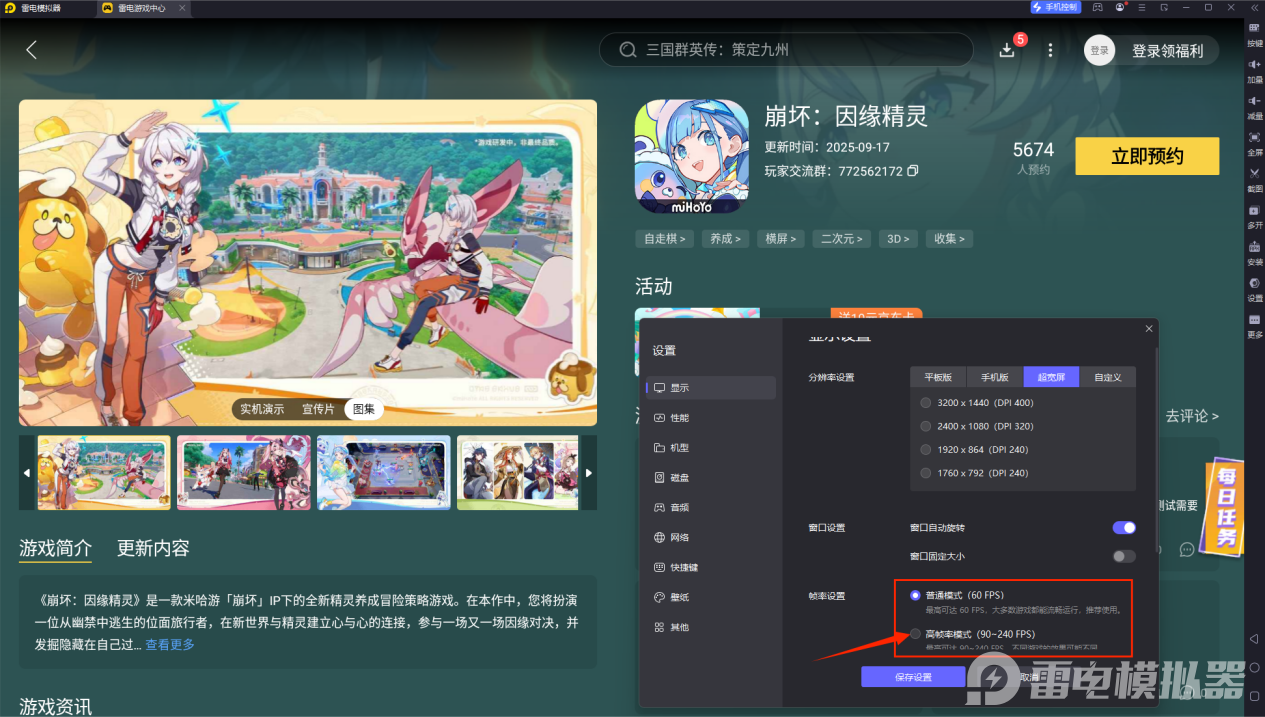Screen dimensions: 1265x717
Task: Toggle 窗口自动旋转 switch
Action: [x=1124, y=527]
